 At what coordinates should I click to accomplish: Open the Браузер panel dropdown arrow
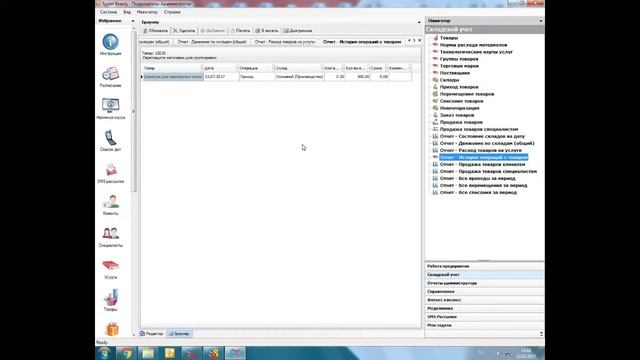coord(419,22)
